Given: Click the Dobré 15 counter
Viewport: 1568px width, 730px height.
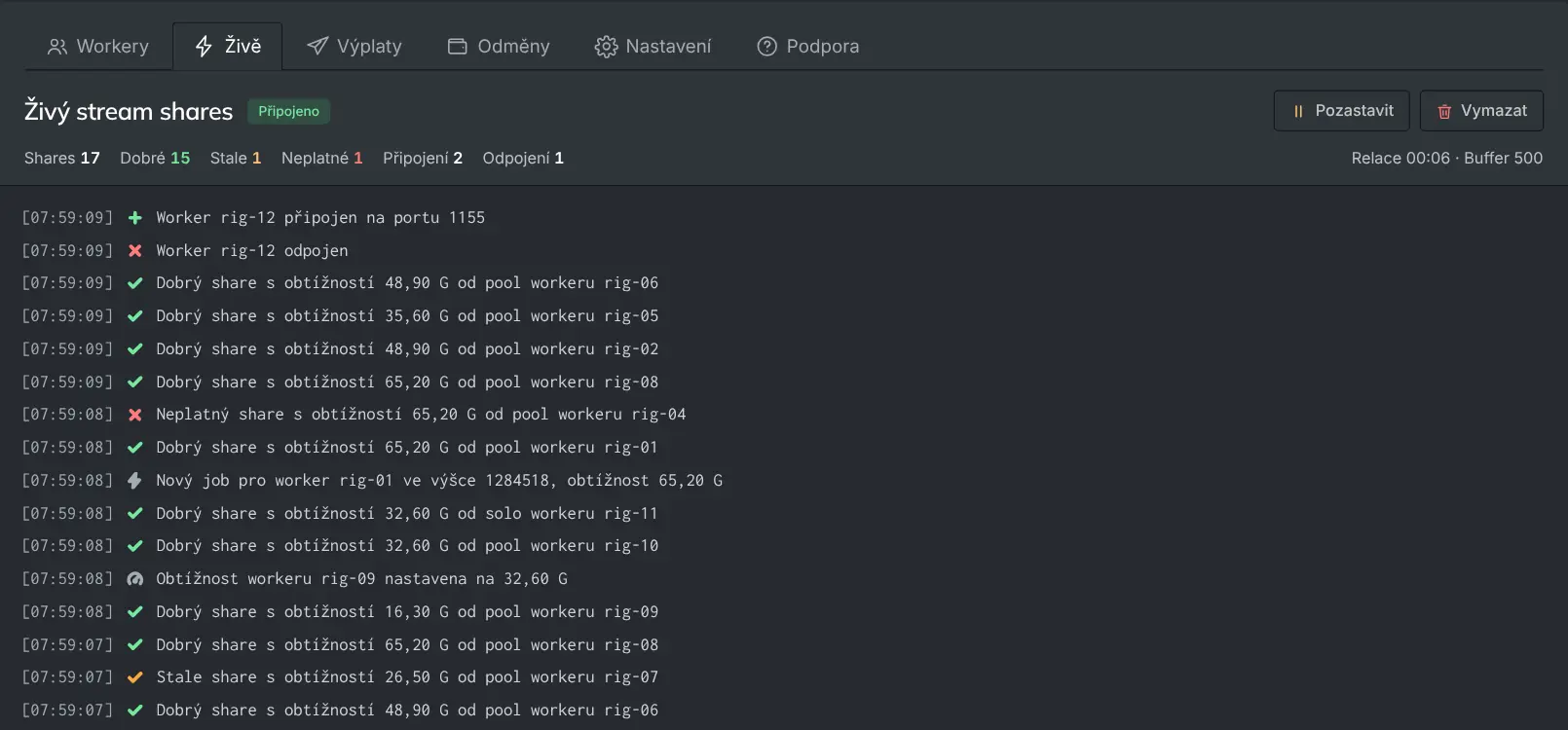Looking at the screenshot, I should tap(155, 158).
